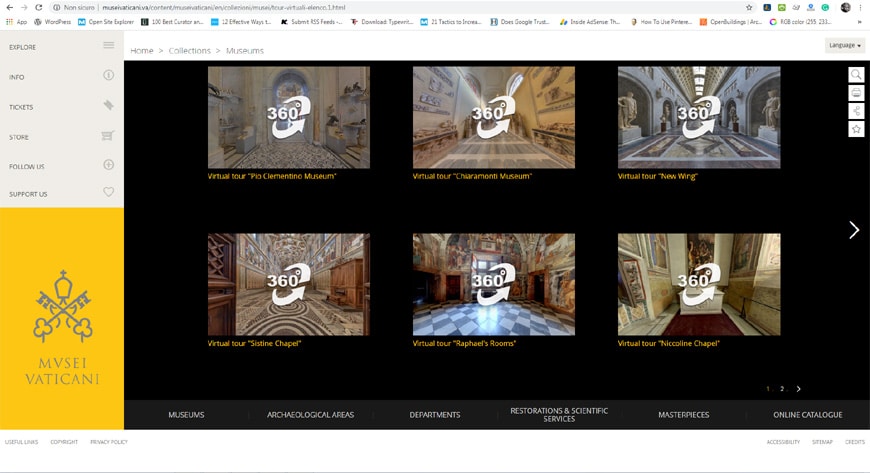Open the WordPress bookmark
870x473 pixels.
(x=53, y=22)
